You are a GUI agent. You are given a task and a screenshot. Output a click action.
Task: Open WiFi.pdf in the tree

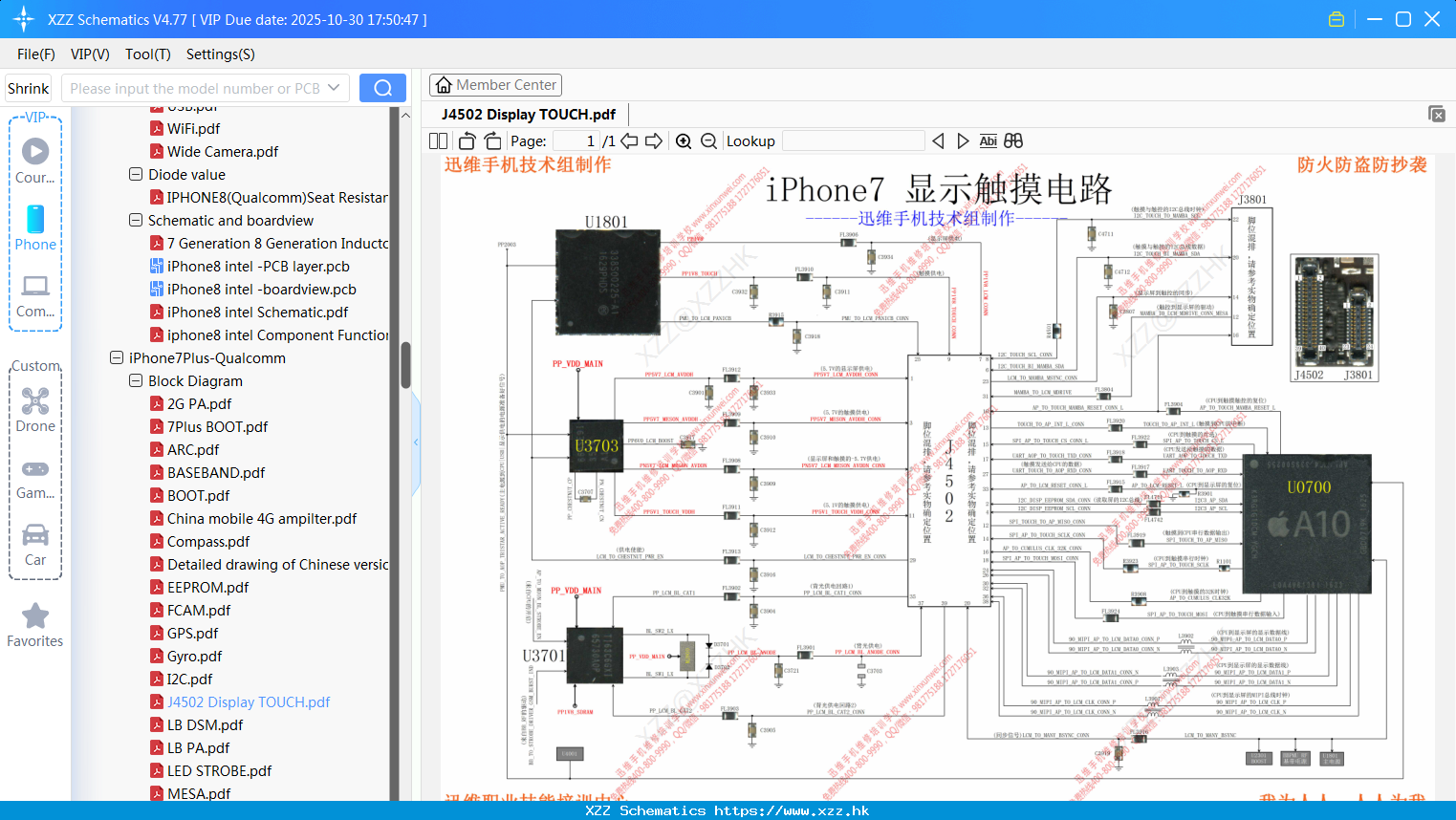pos(193,128)
